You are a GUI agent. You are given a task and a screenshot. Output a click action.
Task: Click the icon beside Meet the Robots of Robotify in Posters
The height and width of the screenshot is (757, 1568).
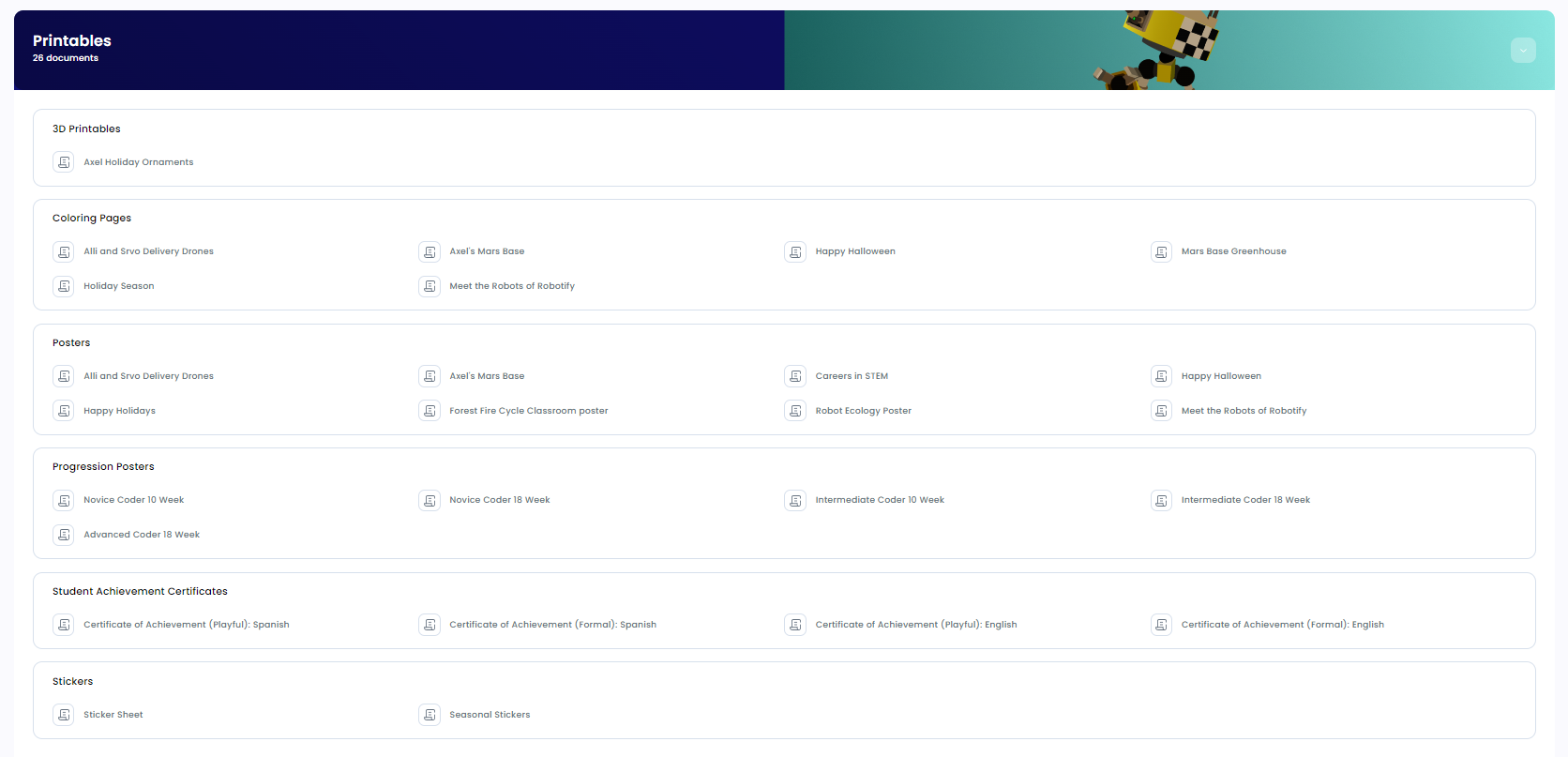1161,411
